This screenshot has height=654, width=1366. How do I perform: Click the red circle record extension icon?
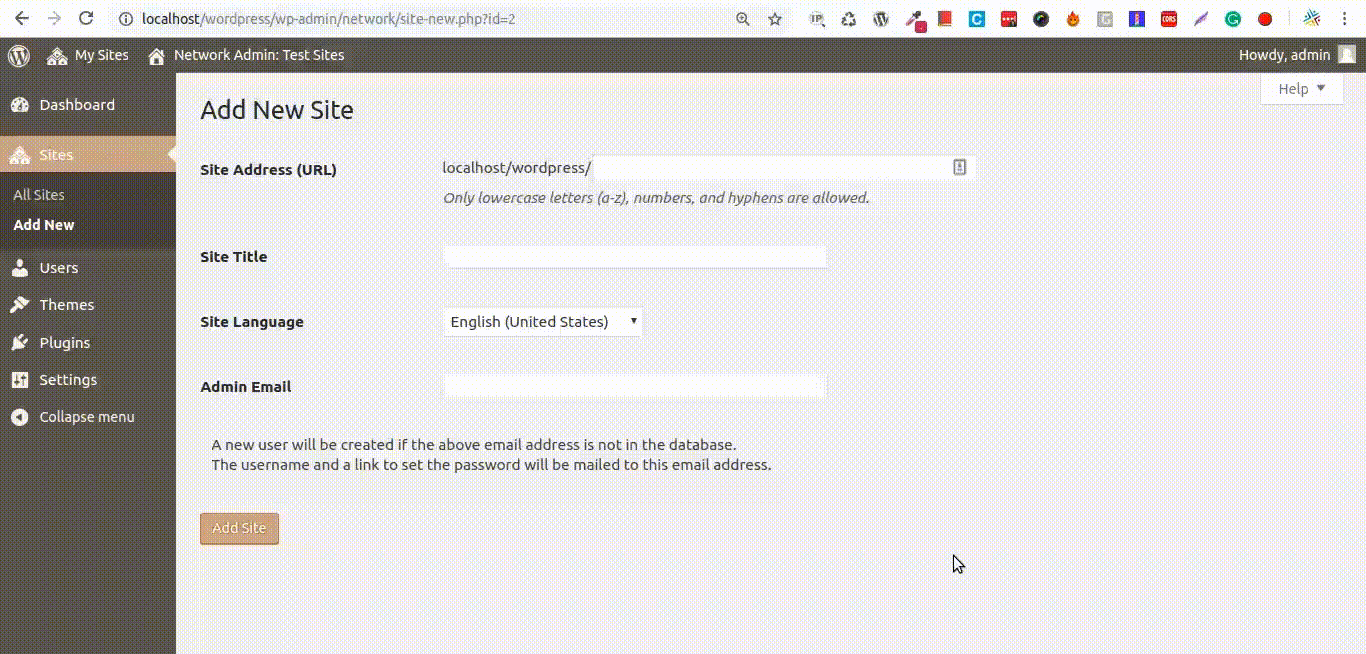(x=1265, y=19)
